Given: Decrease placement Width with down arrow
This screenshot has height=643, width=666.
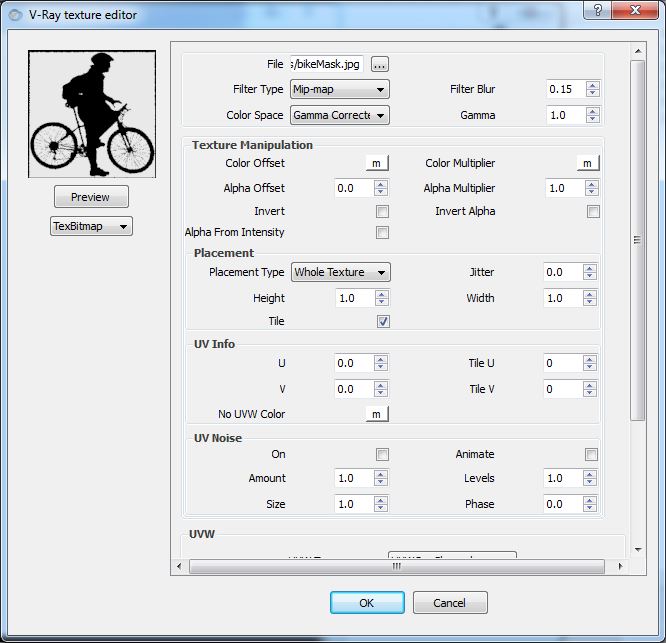Looking at the screenshot, I should 590,302.
